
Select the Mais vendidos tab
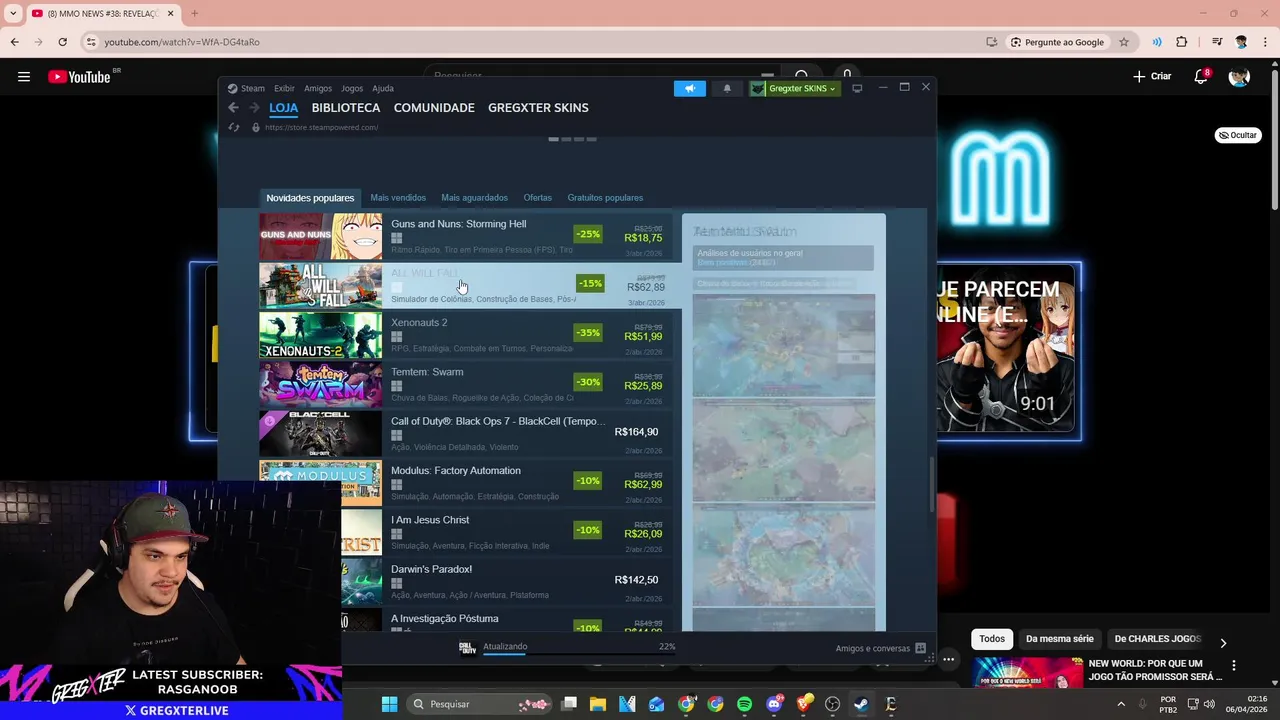pyautogui.click(x=398, y=198)
